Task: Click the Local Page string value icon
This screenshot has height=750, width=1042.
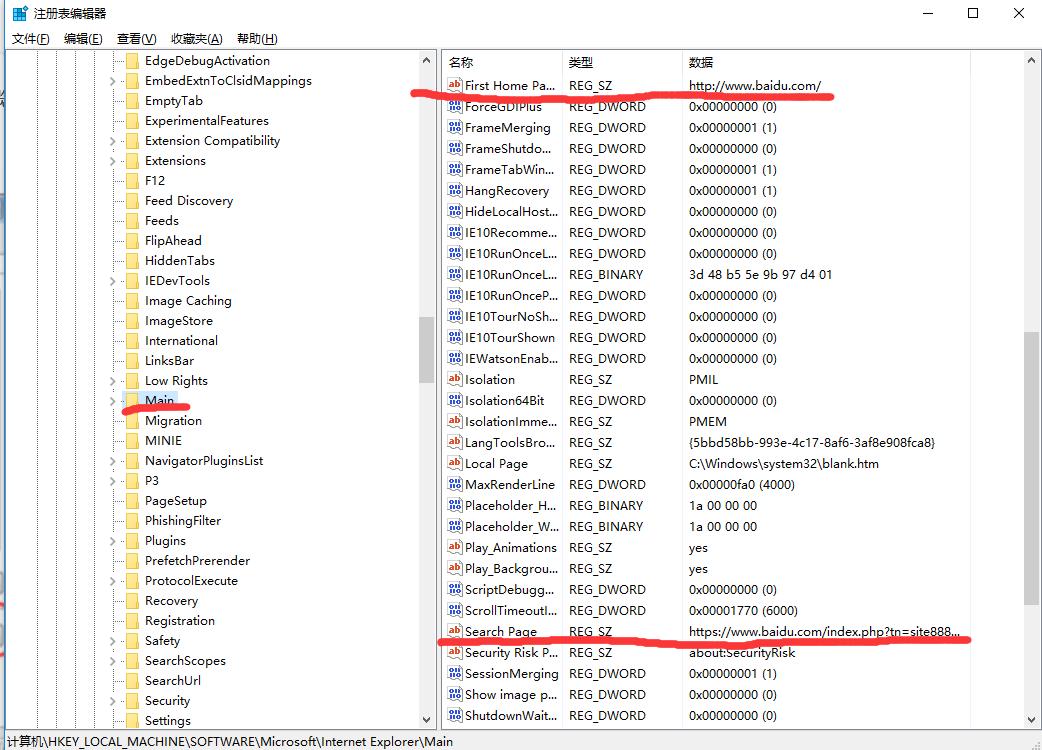Action: pyautogui.click(x=454, y=464)
